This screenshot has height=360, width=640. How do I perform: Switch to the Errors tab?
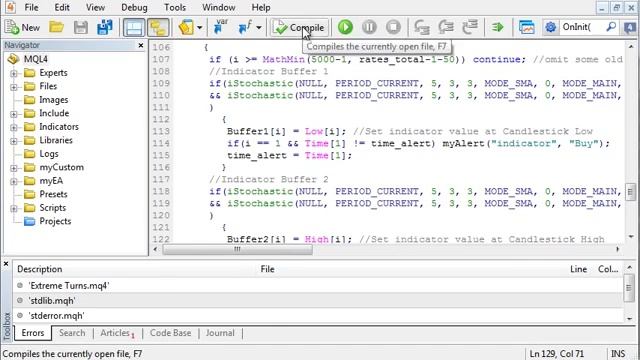tap(33, 333)
